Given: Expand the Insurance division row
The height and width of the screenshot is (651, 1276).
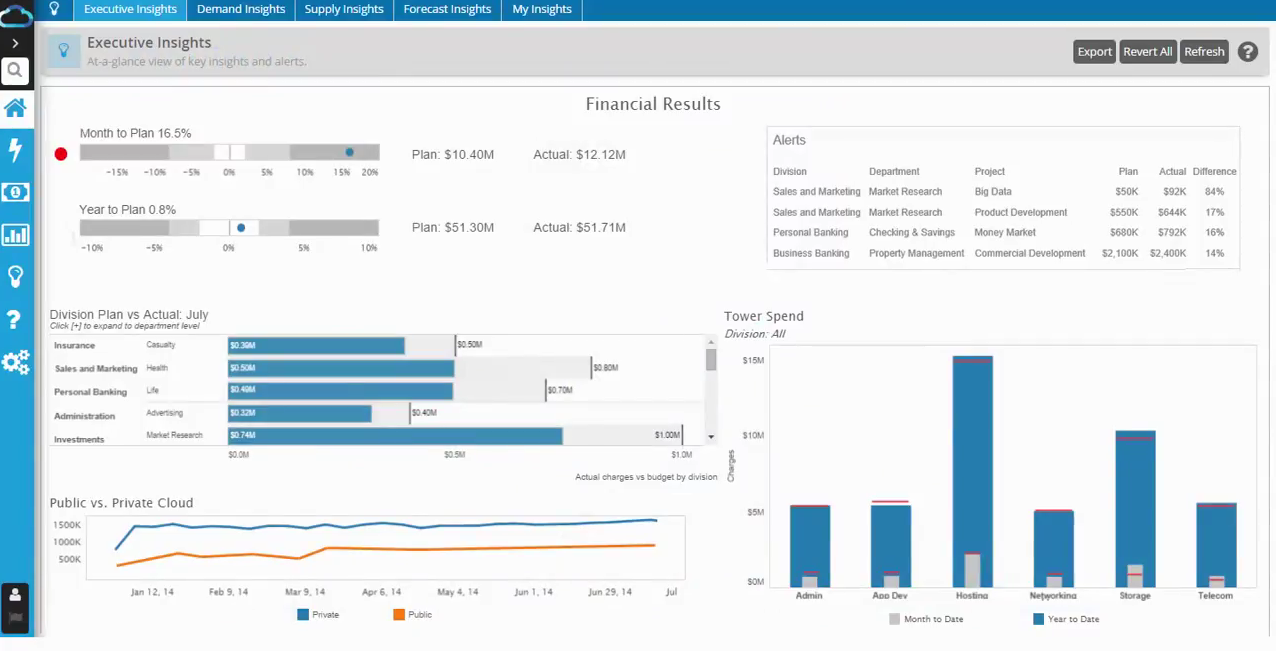Looking at the screenshot, I should point(75,345).
